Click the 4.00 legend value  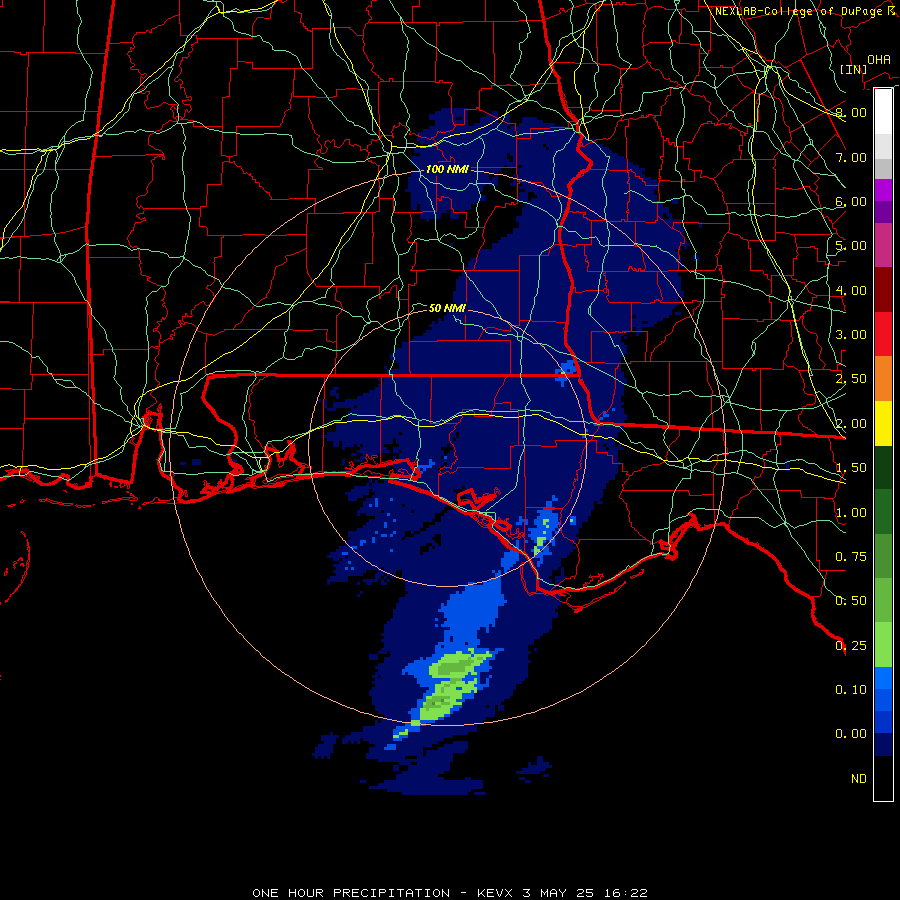851,290
